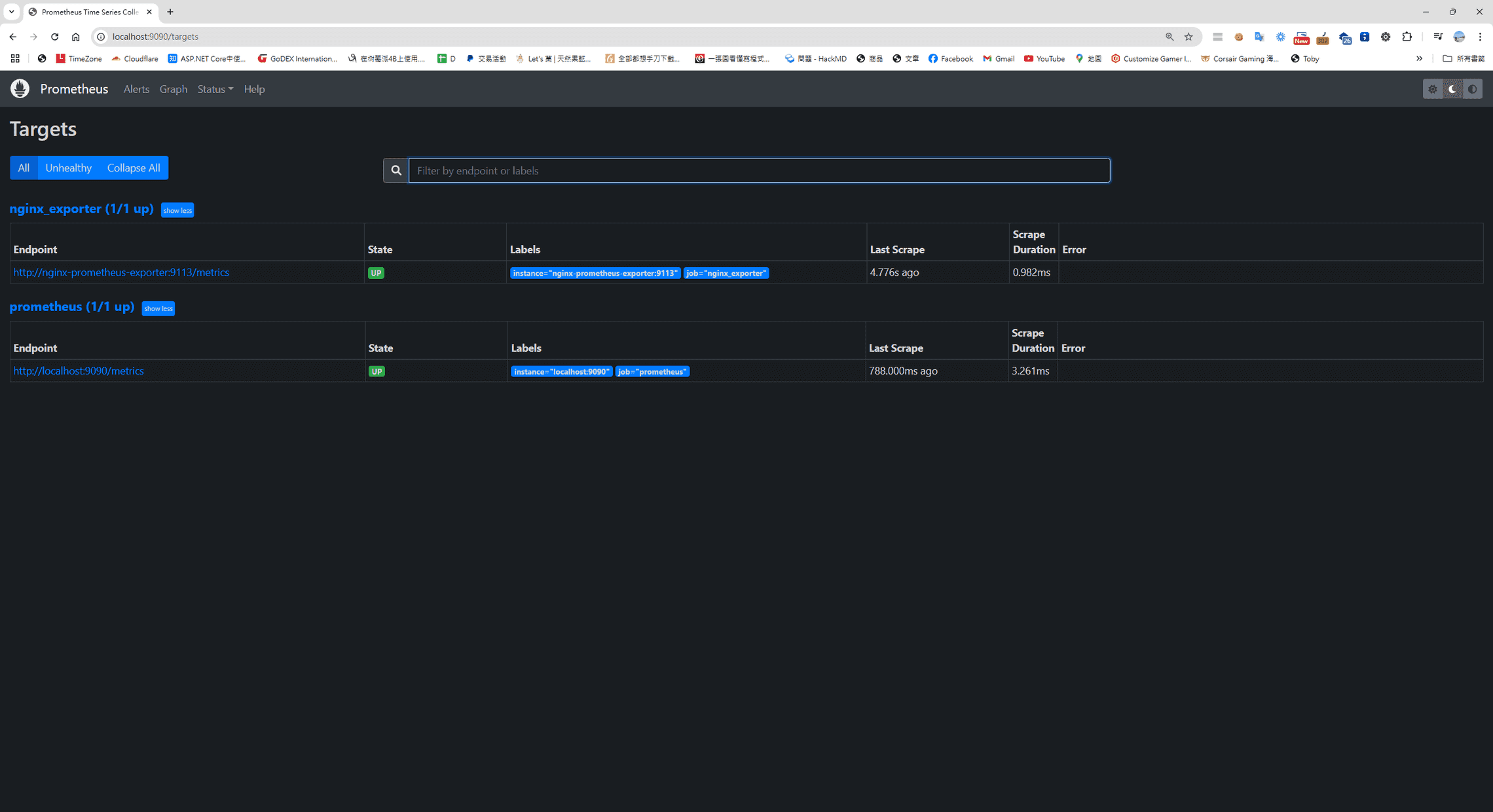Enable auto theme with the contrast button

pyautogui.click(x=1472, y=88)
